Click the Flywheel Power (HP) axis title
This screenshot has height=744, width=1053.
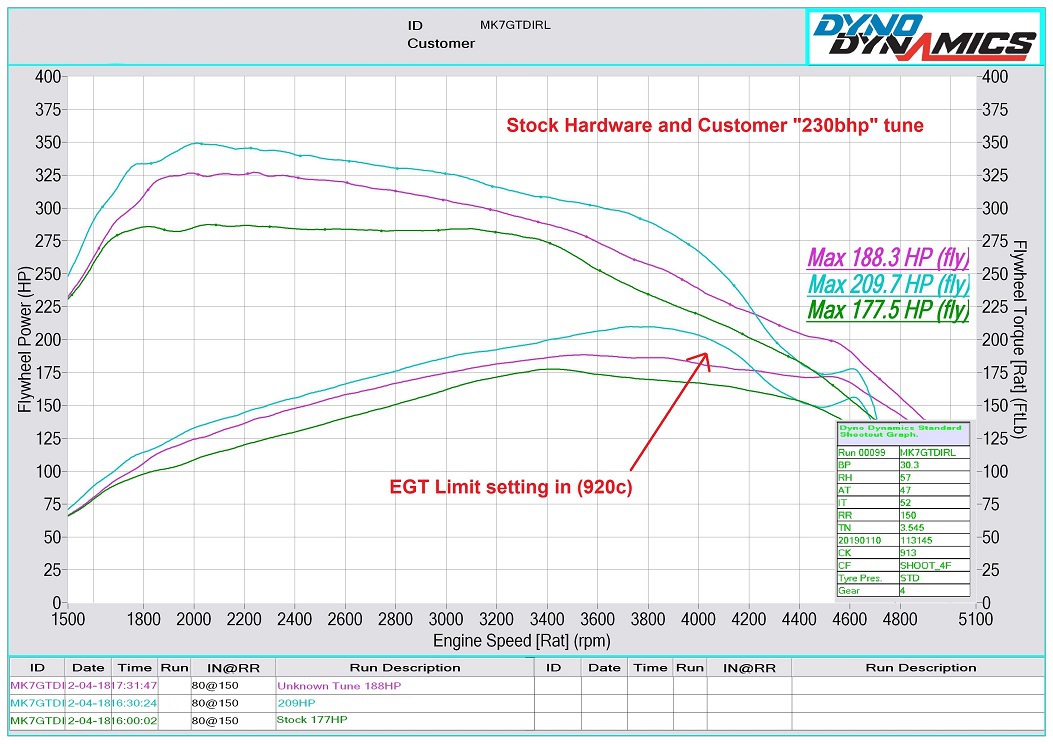pos(24,340)
